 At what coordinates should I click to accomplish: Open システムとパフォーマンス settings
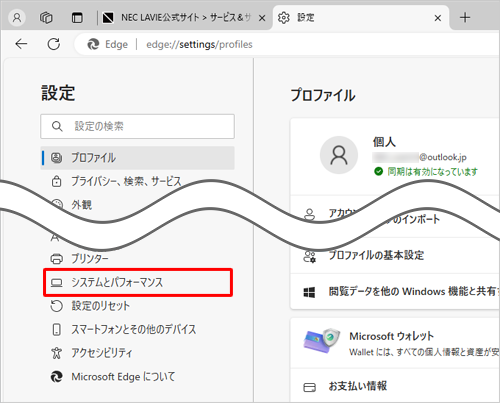tap(138, 282)
